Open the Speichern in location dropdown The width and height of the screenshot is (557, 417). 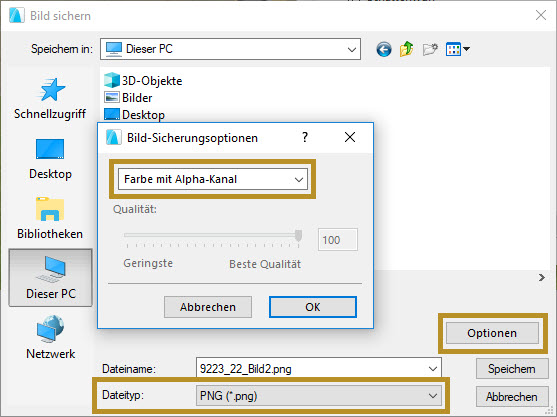tap(231, 49)
